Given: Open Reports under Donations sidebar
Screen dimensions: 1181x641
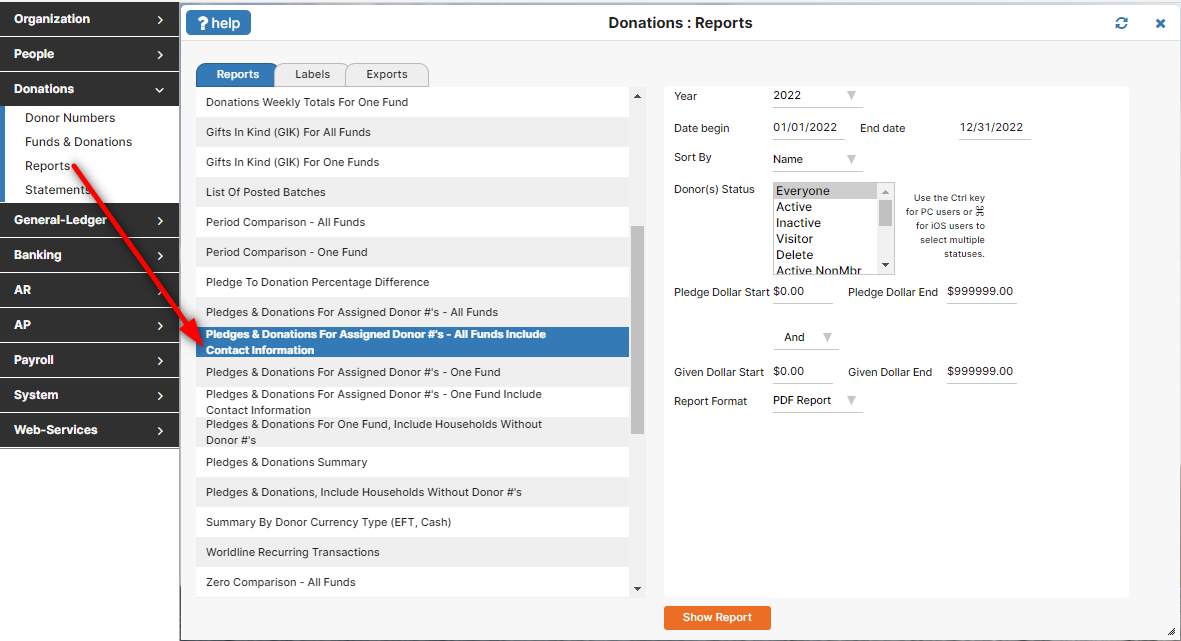Looking at the screenshot, I should point(47,166).
